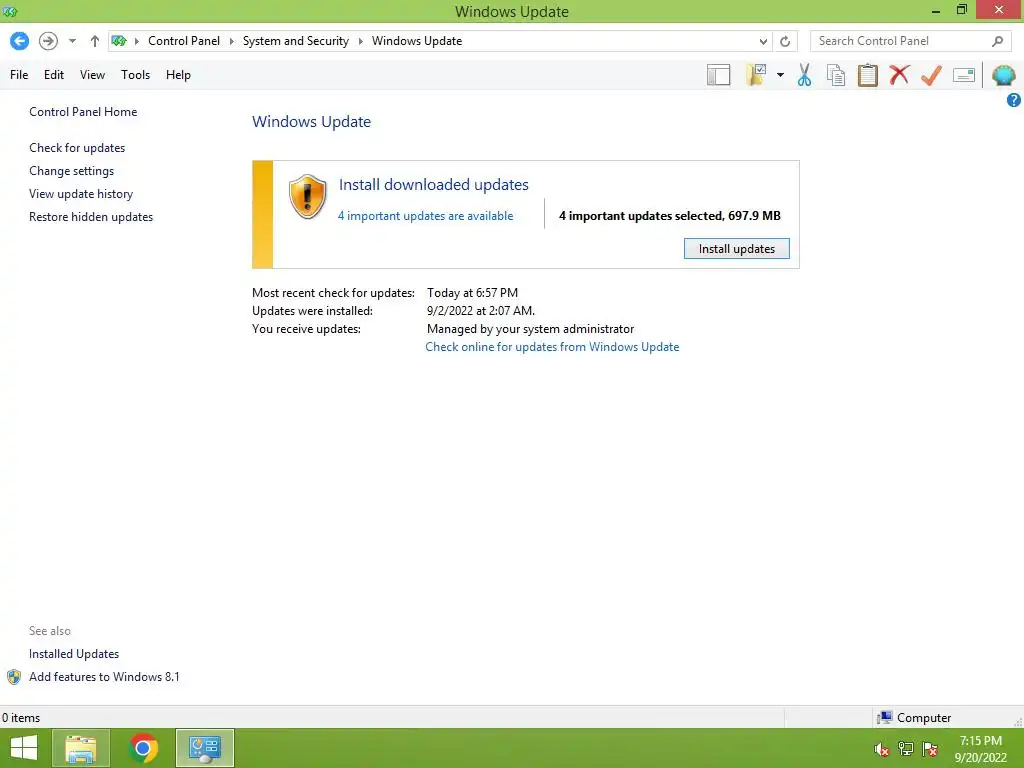Open 4 important updates are available
Image resolution: width=1024 pixels, height=768 pixels.
tap(425, 216)
